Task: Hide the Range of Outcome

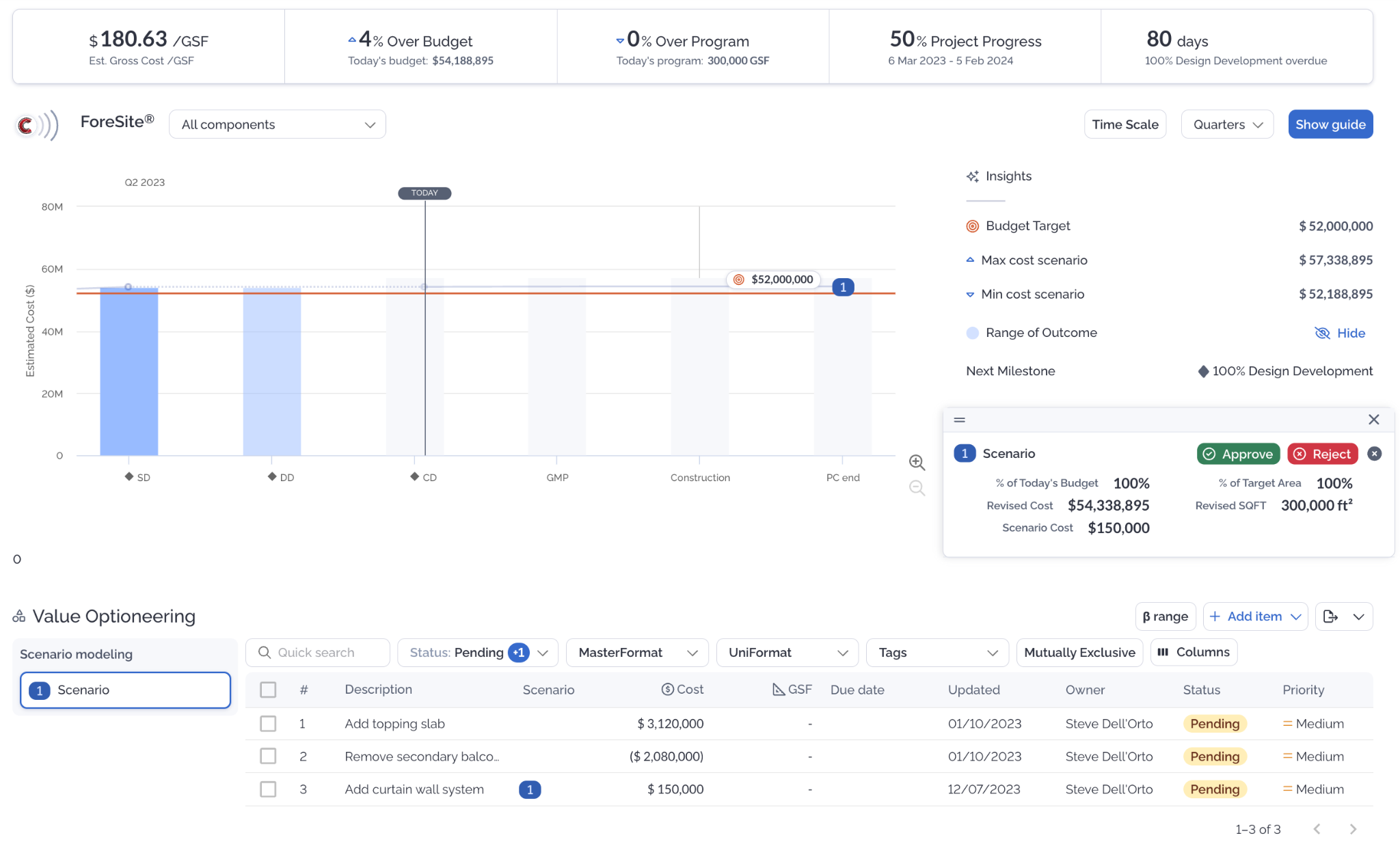Action: pyautogui.click(x=1340, y=333)
